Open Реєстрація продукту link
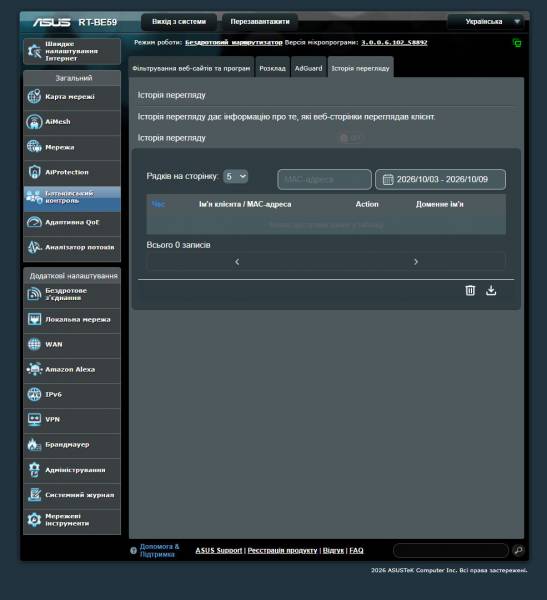 click(282, 550)
